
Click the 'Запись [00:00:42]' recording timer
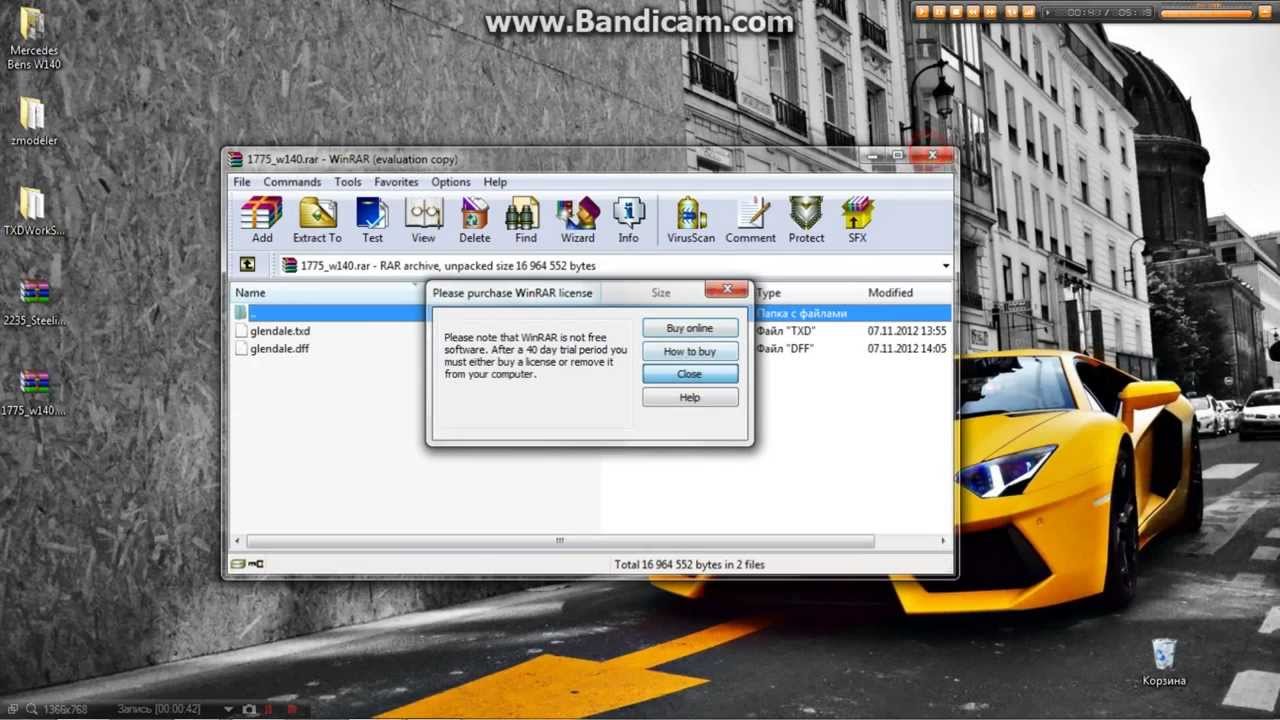[158, 710]
